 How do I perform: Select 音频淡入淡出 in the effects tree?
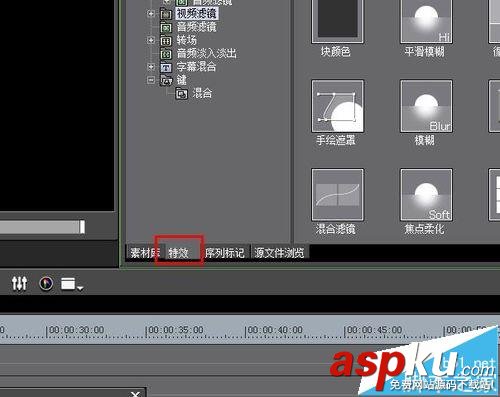tap(206, 53)
